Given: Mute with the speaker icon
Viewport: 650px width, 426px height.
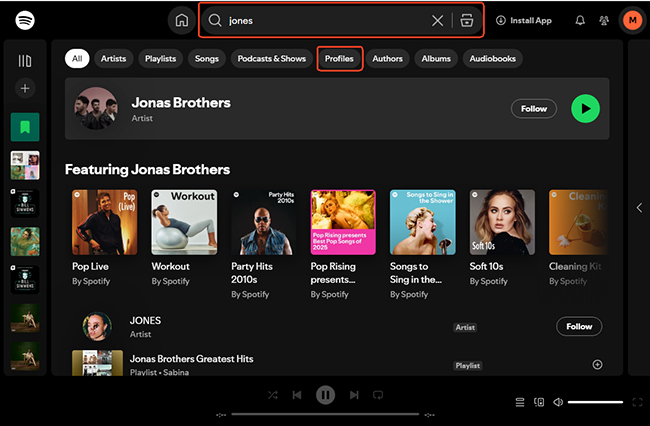Looking at the screenshot, I should pos(558,402).
